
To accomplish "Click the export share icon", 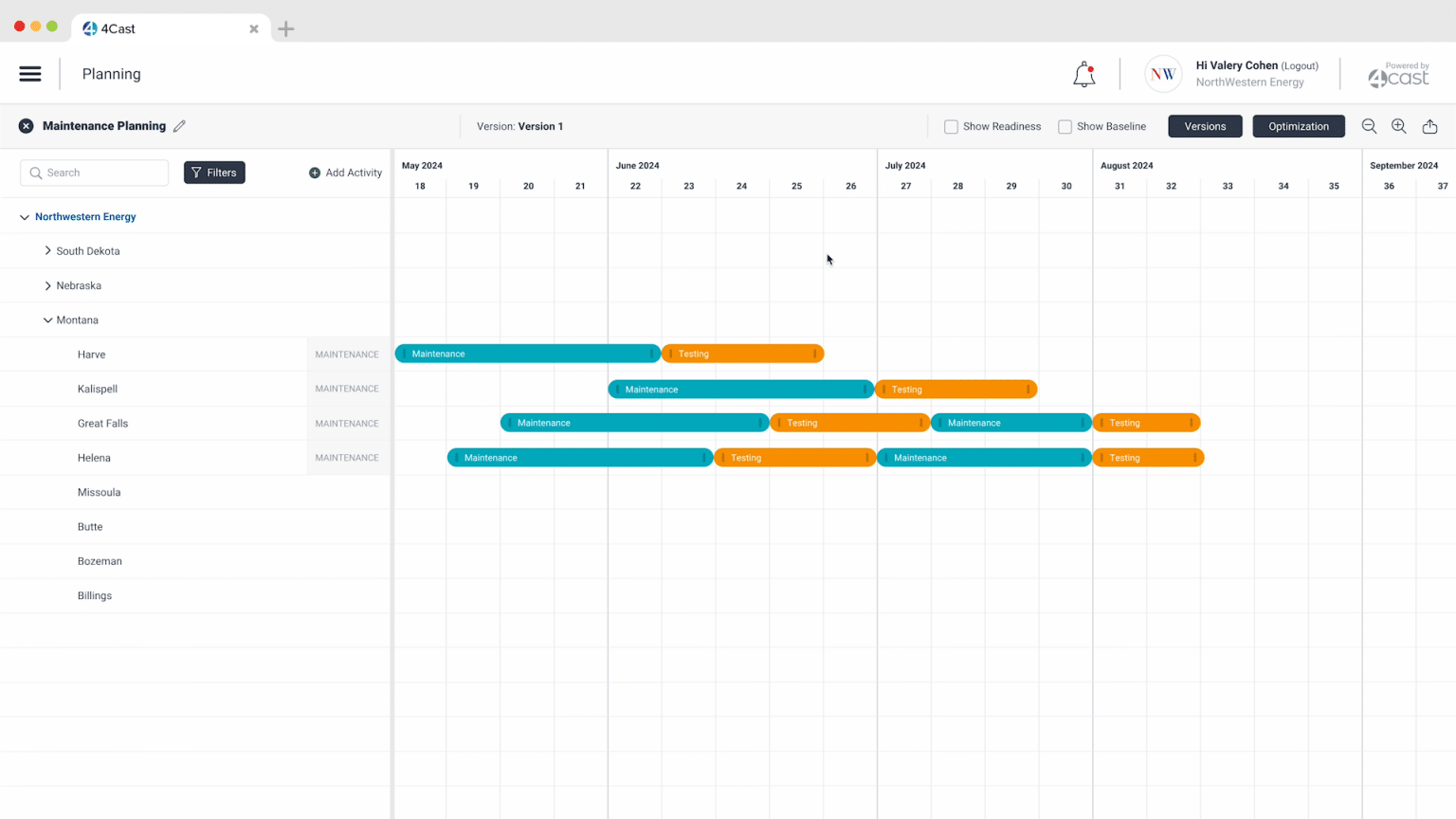I will click(1429, 126).
